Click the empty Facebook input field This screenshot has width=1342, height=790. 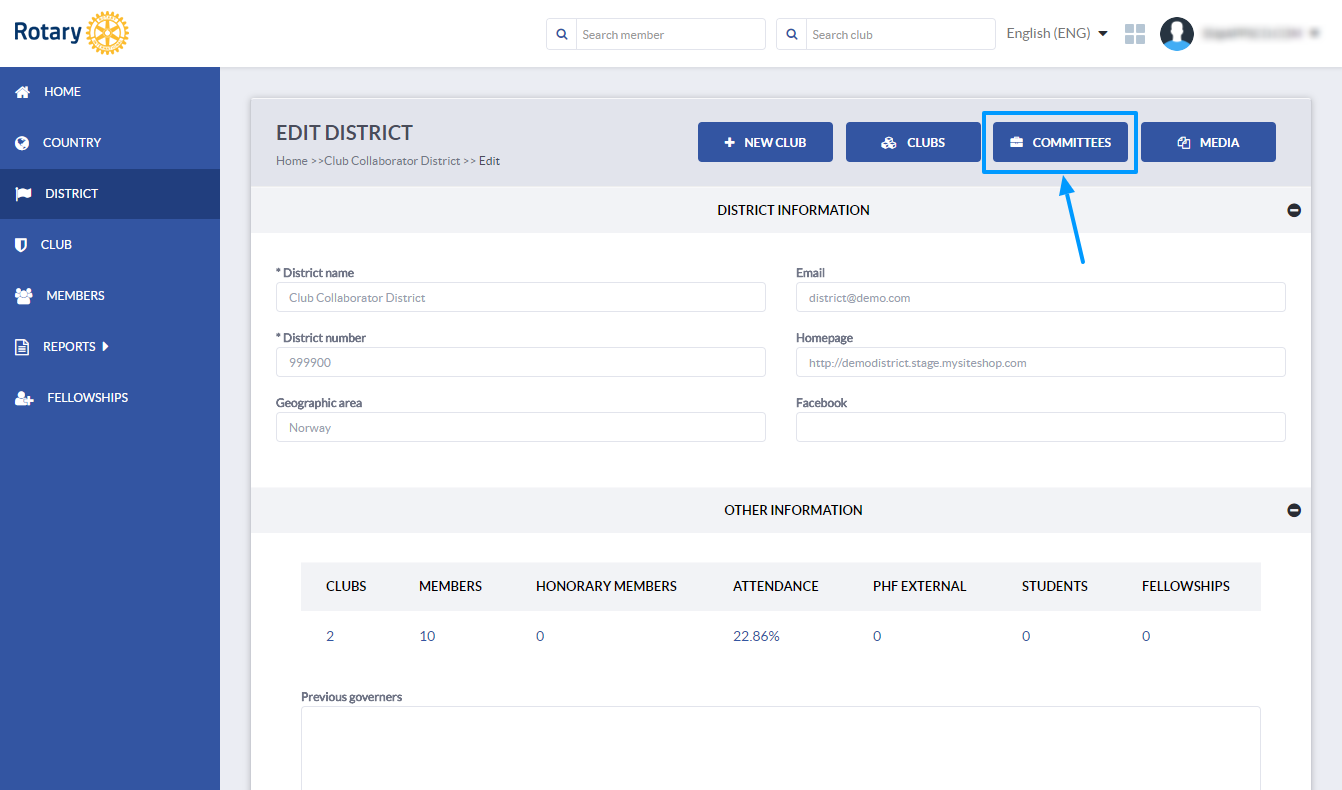pyautogui.click(x=1041, y=427)
